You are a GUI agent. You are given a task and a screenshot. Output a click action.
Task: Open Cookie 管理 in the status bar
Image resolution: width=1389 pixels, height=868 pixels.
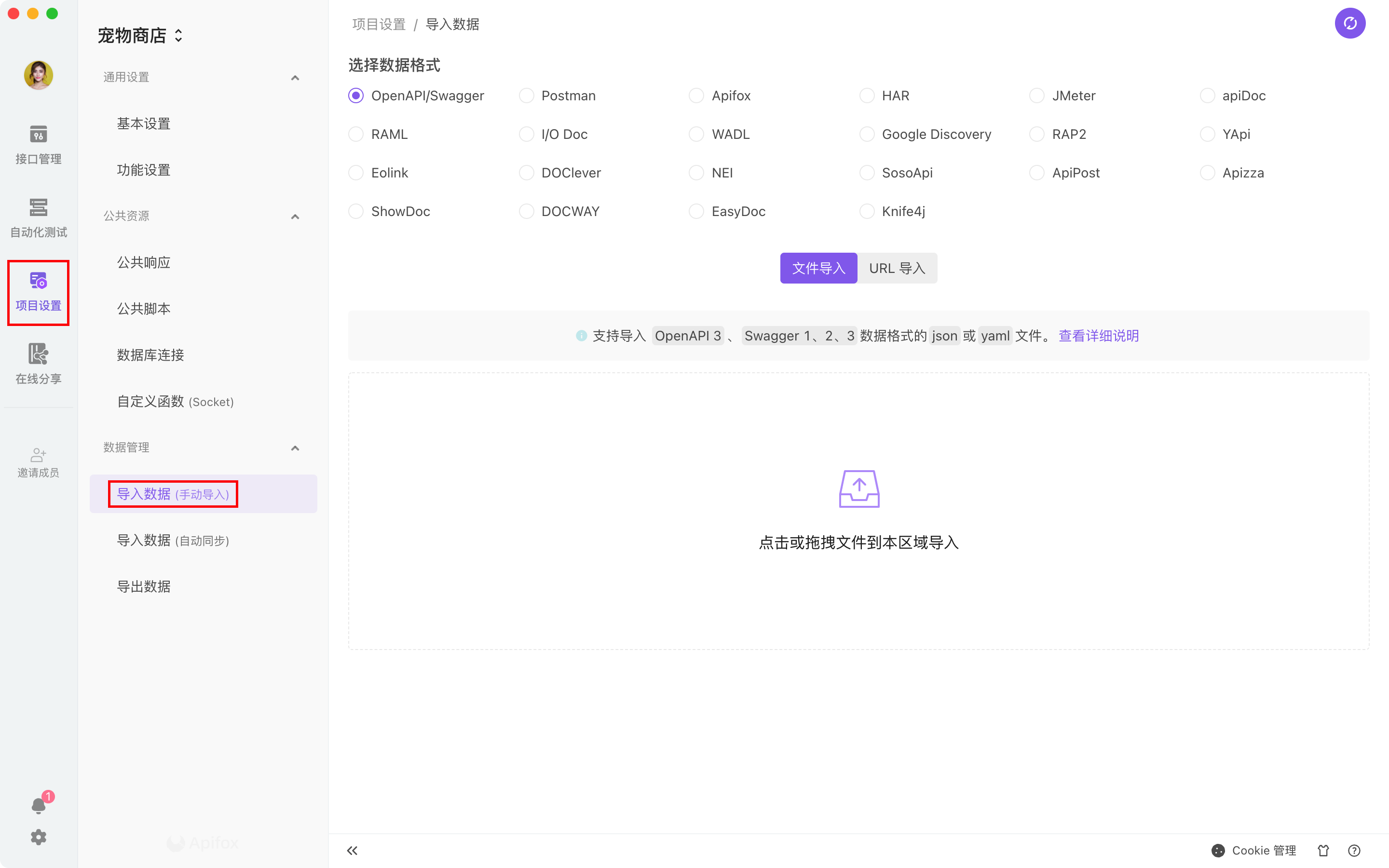pyautogui.click(x=1254, y=850)
